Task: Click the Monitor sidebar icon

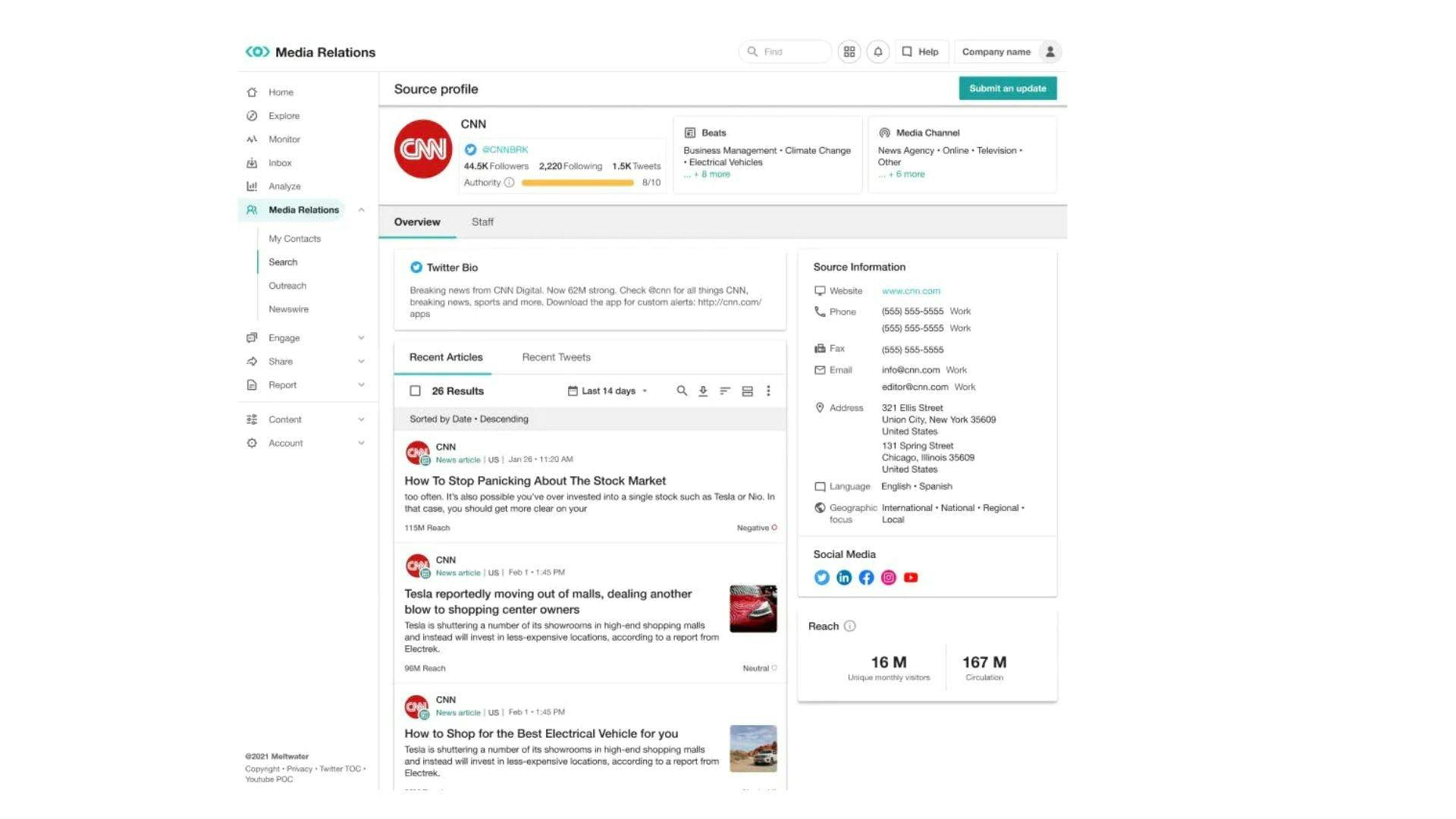Action: (252, 140)
